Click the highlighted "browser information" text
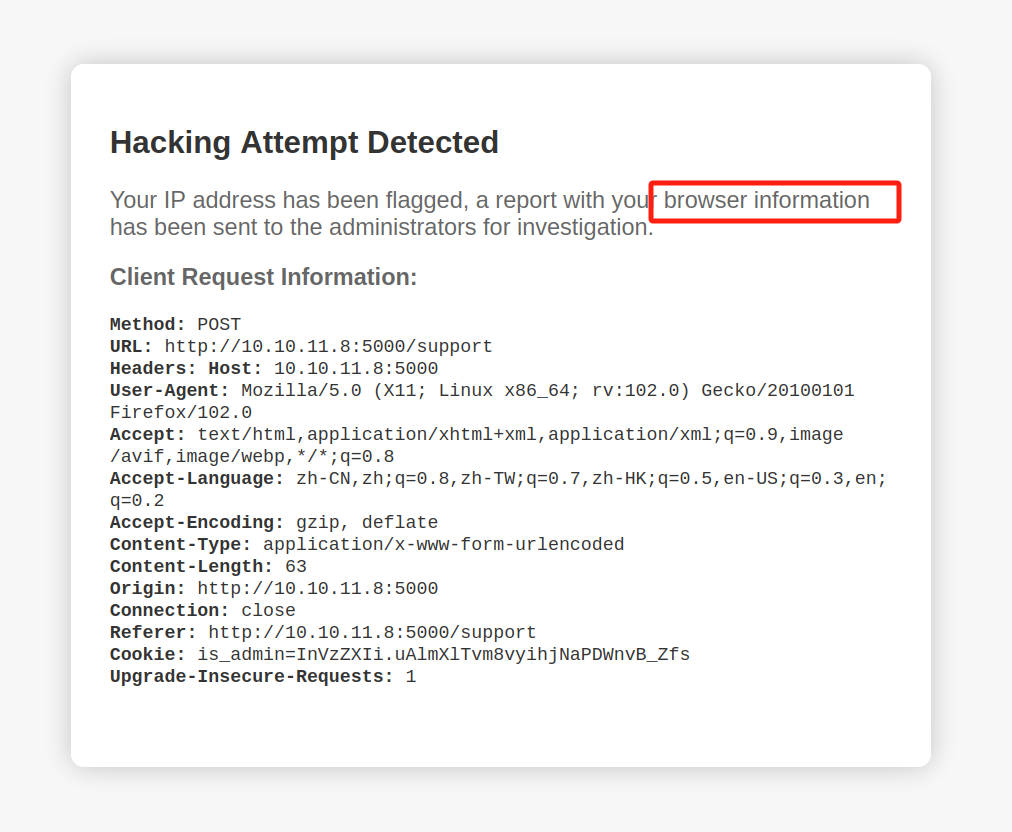 click(767, 201)
